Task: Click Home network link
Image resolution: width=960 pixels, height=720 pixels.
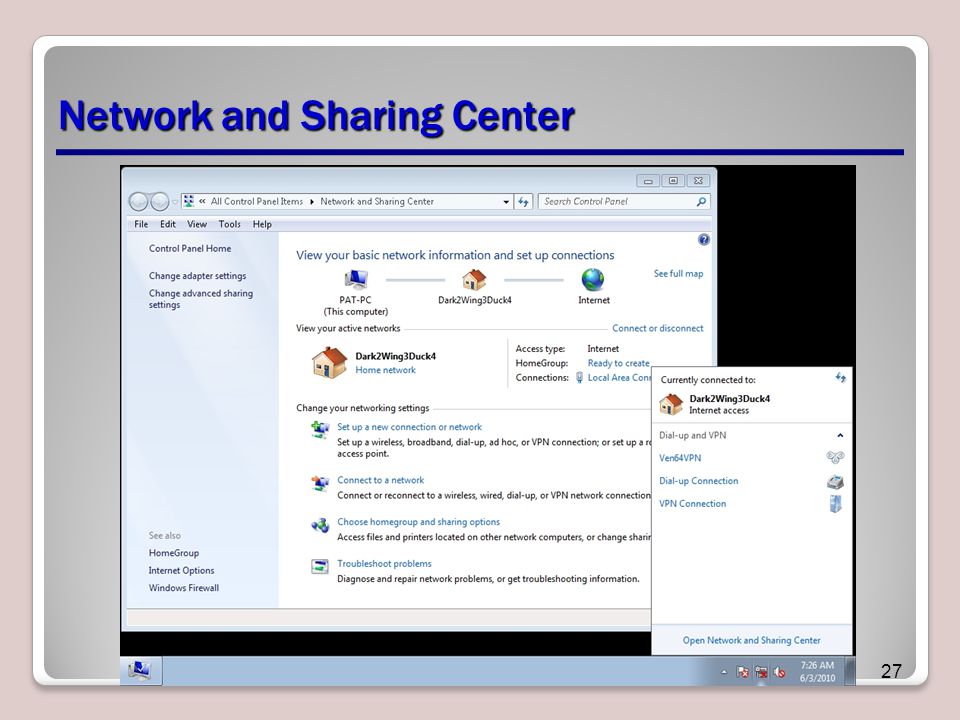Action: click(385, 370)
